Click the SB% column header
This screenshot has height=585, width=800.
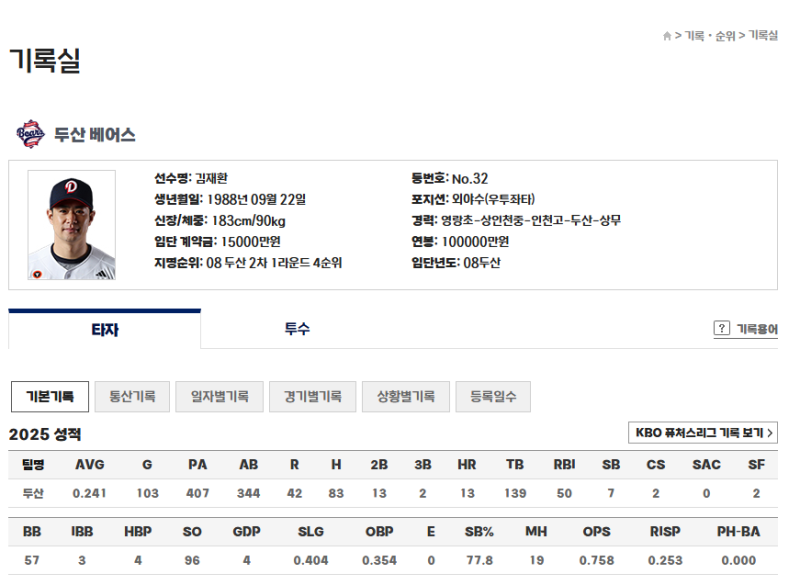[x=479, y=531]
